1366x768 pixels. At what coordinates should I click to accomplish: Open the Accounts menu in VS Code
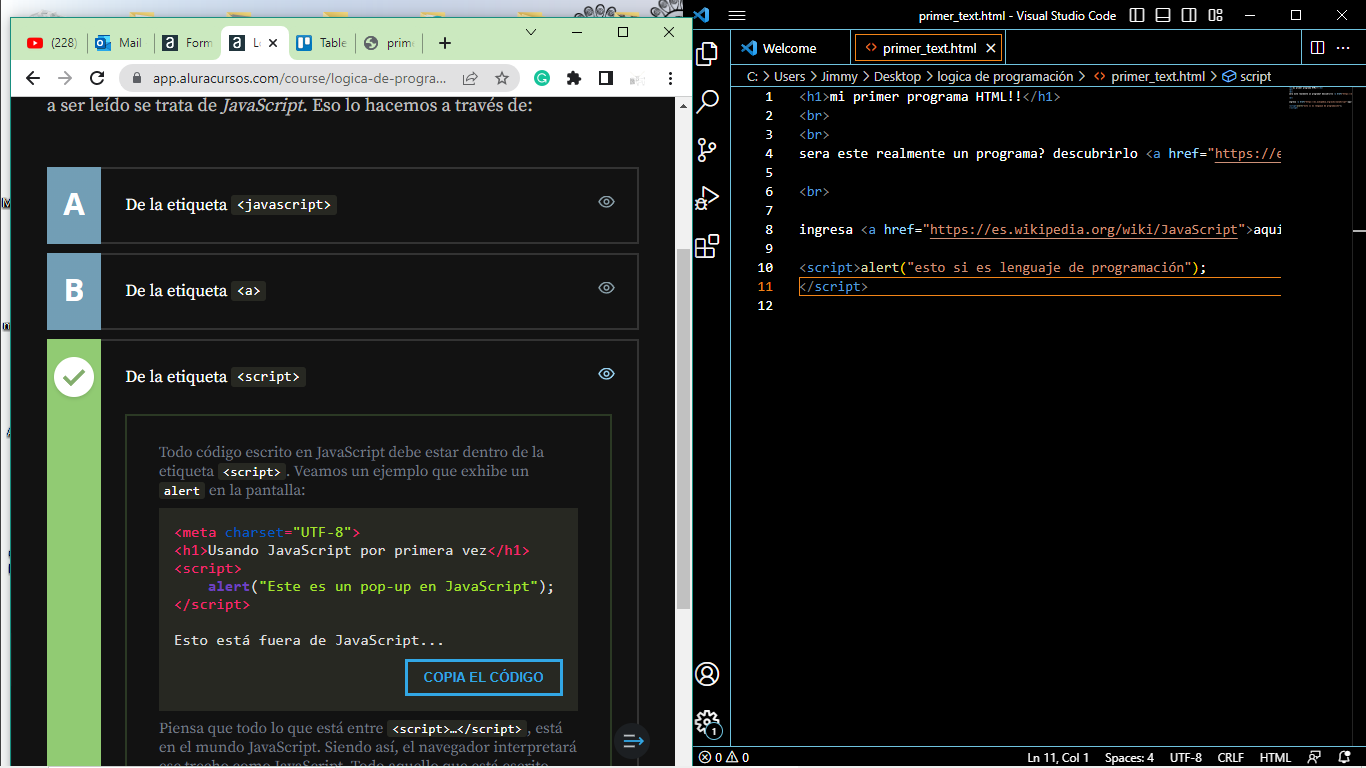pos(707,674)
